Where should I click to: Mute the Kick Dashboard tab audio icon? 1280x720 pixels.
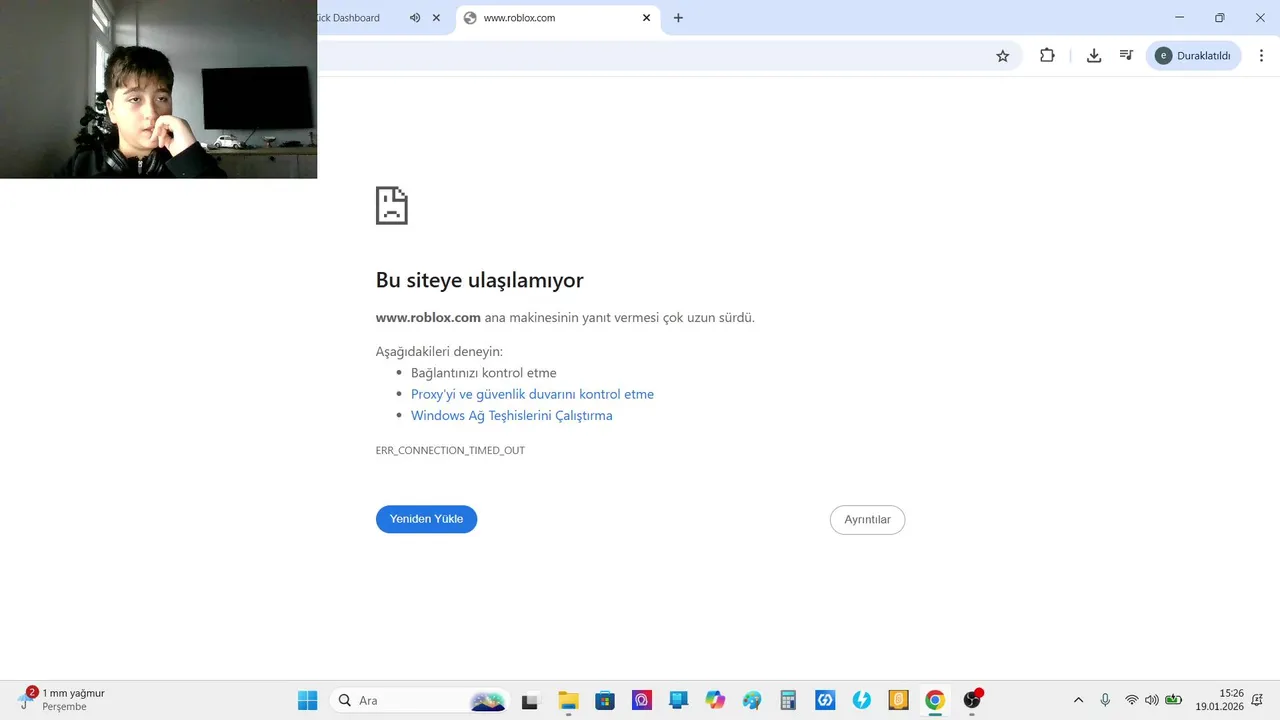[x=415, y=18]
